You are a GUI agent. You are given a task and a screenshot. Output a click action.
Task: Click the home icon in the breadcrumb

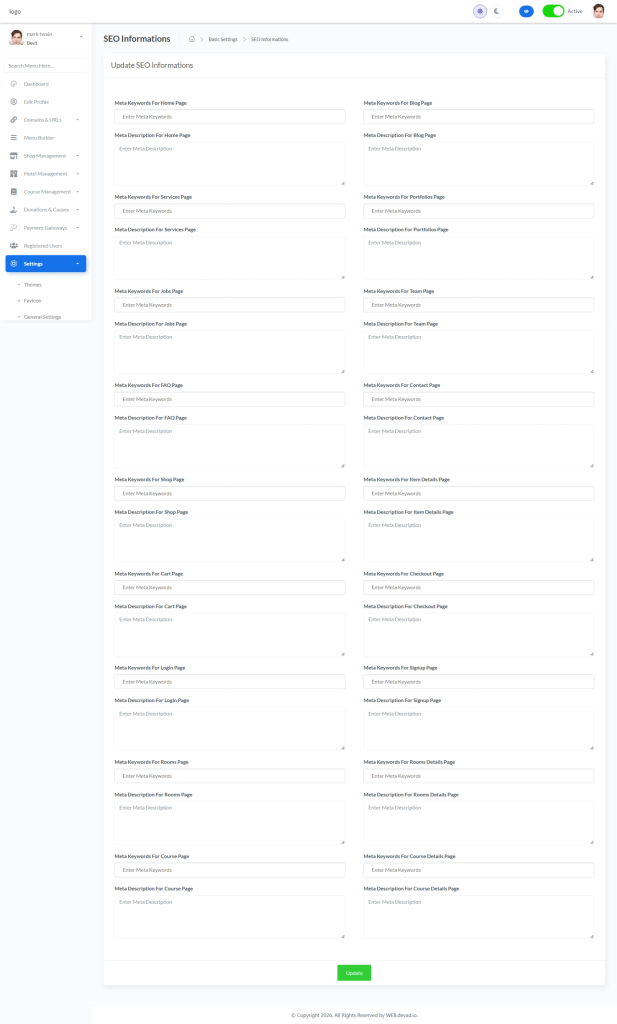(x=192, y=39)
